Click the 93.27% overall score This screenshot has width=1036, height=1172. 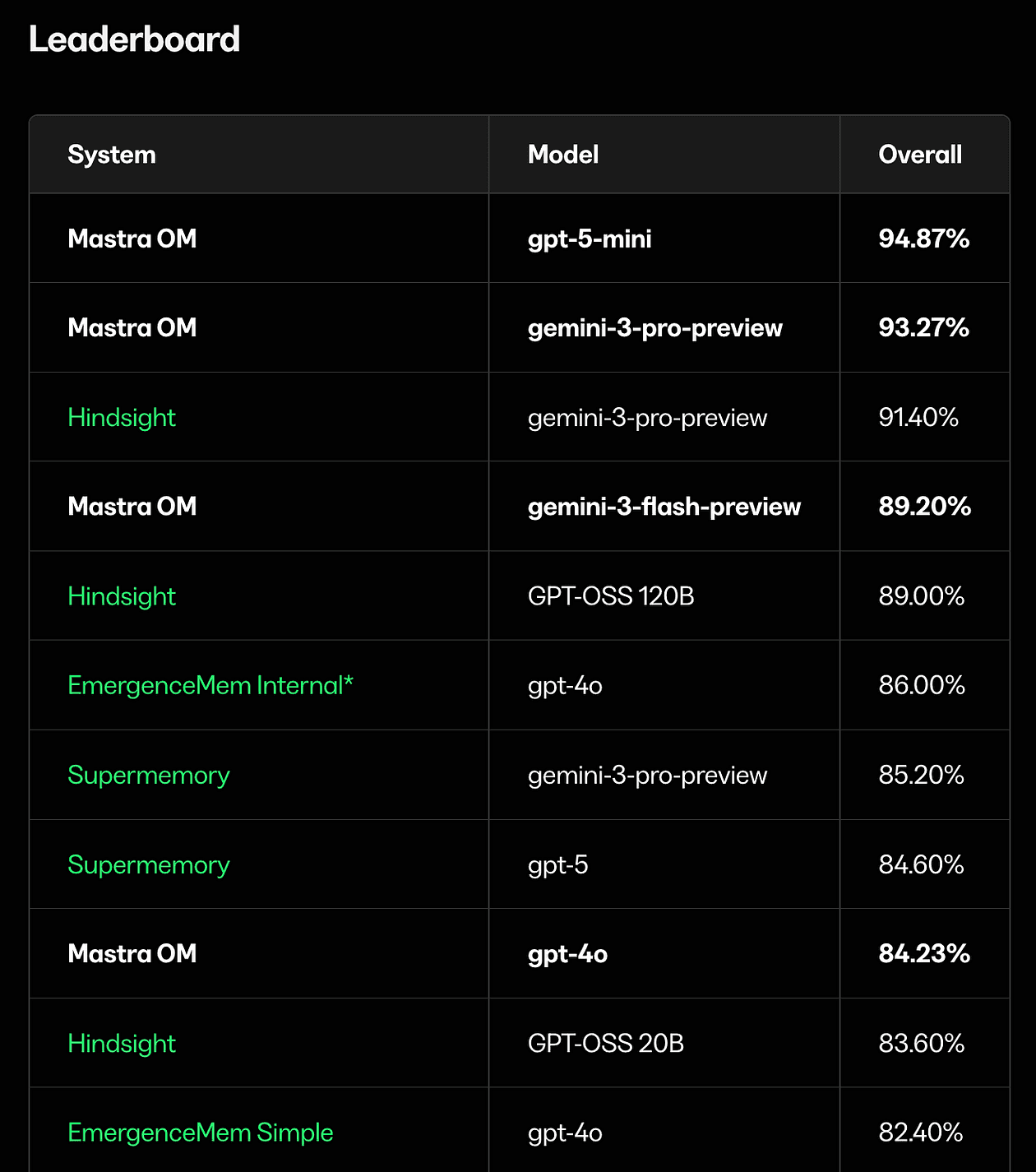(924, 328)
